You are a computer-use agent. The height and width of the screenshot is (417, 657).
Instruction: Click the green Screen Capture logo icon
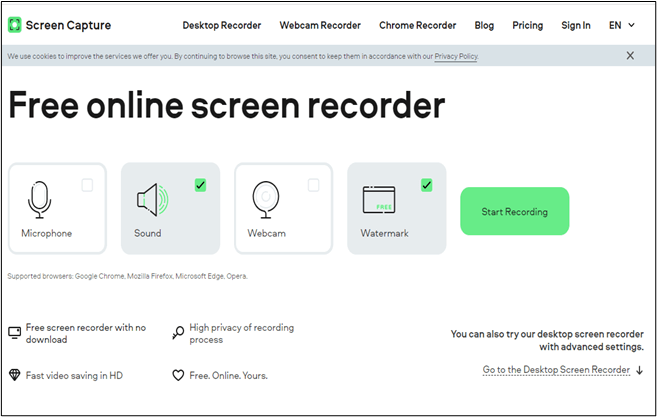[x=15, y=25]
